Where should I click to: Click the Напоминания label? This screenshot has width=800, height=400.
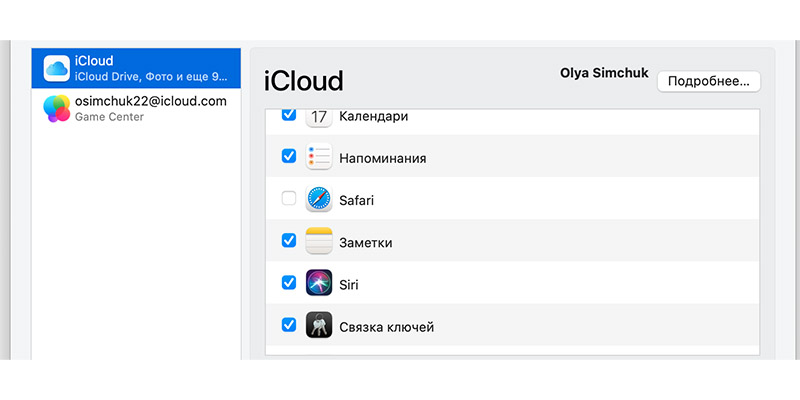(x=383, y=158)
